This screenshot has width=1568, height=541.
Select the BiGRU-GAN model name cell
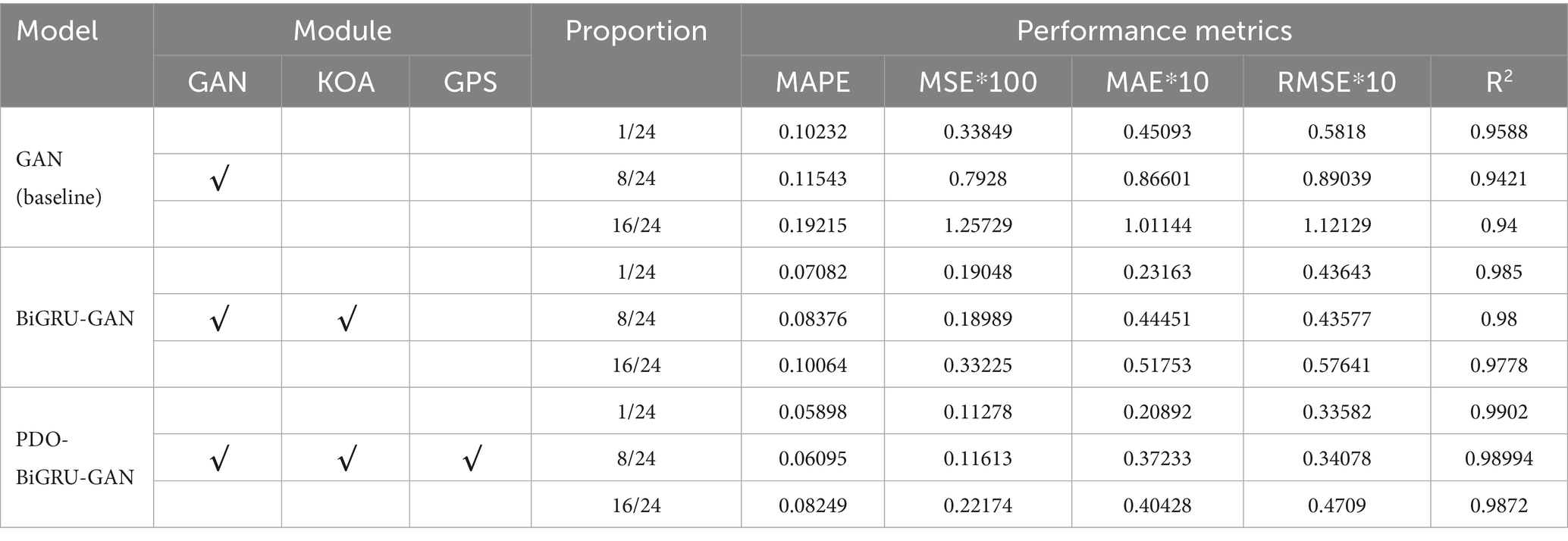(x=74, y=318)
